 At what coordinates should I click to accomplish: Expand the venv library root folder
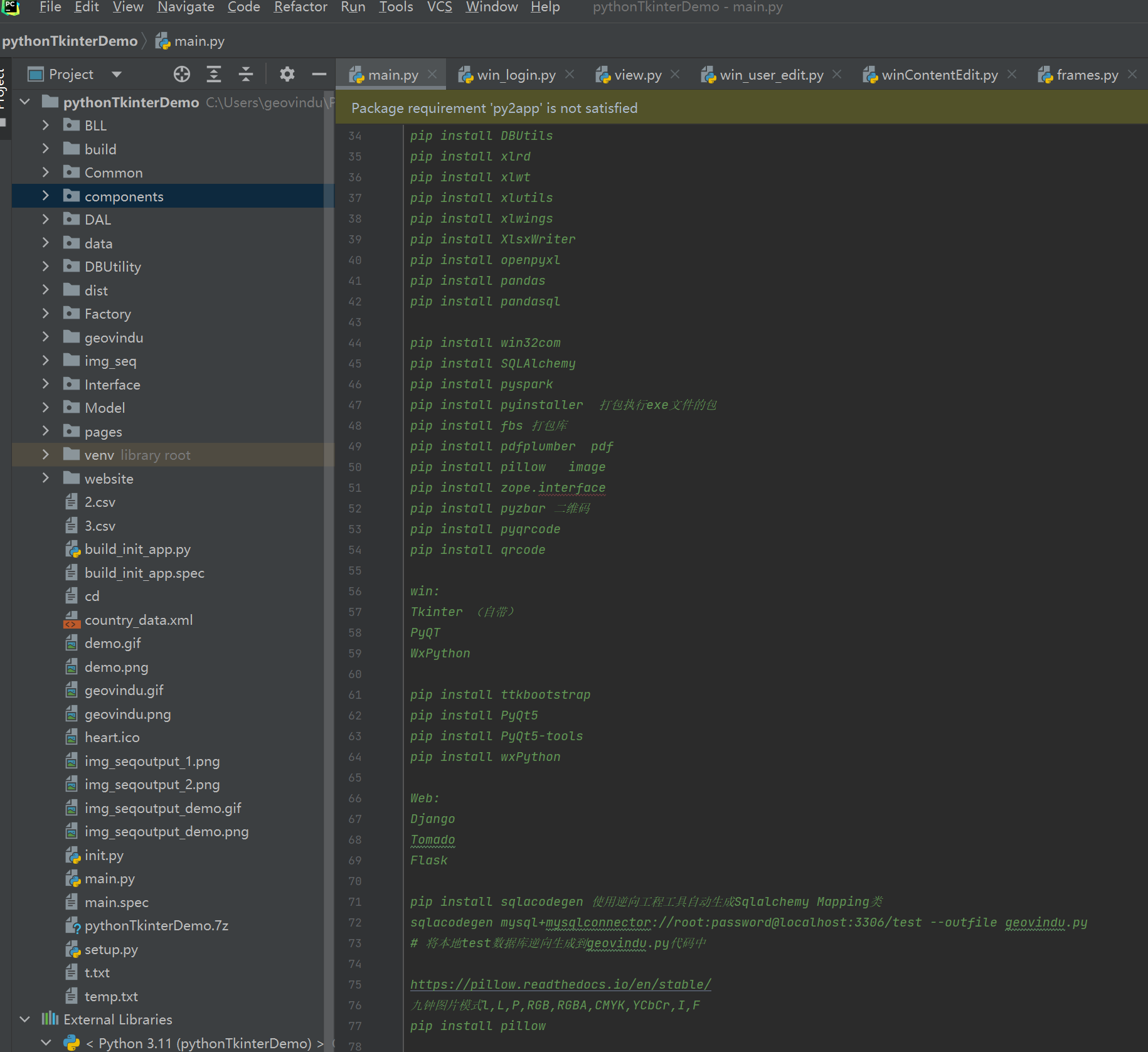[45, 455]
